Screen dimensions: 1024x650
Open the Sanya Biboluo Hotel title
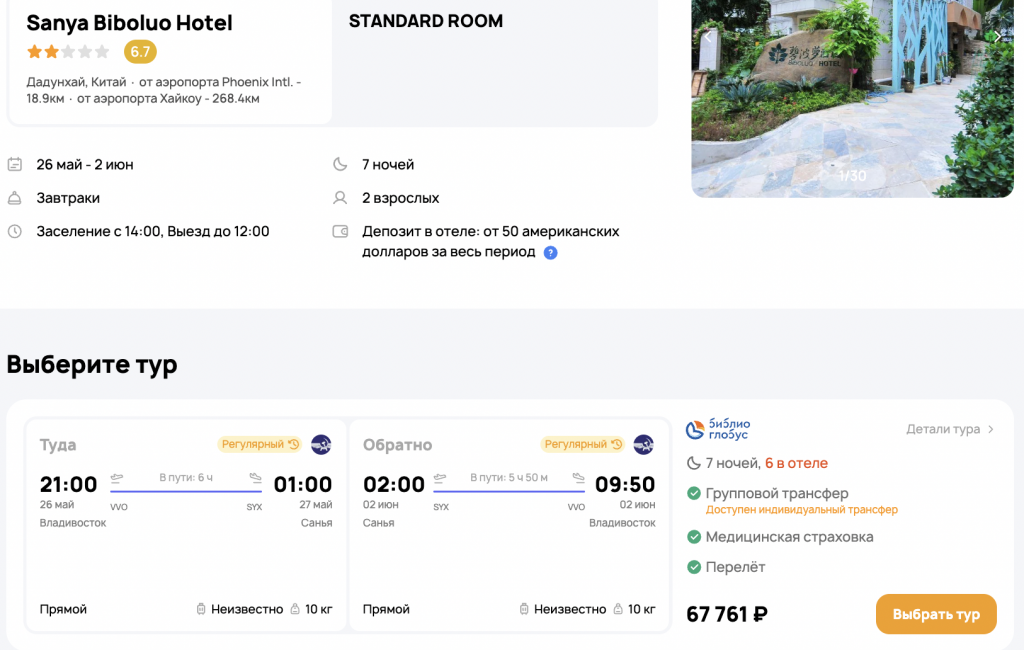point(129,23)
